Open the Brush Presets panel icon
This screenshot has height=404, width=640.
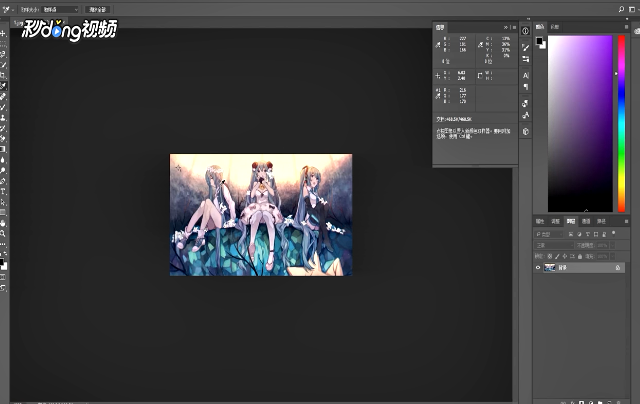tap(526, 59)
